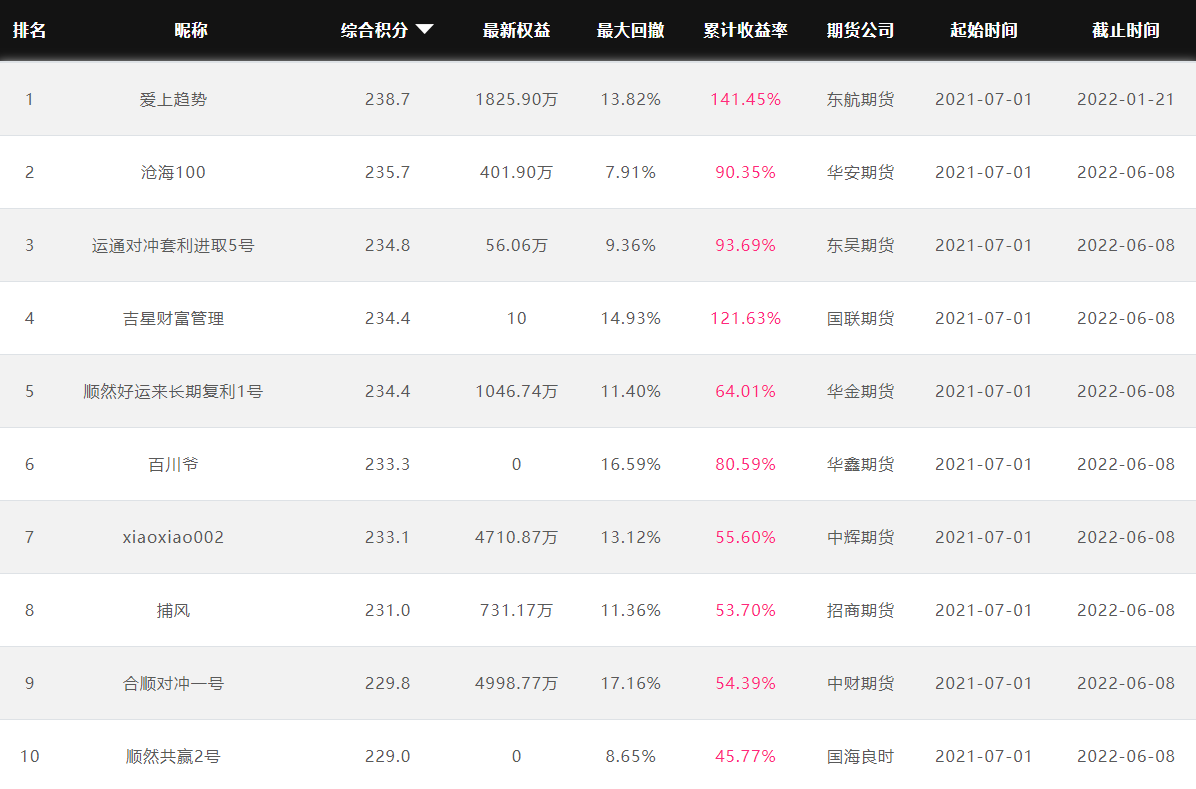Select score 233.1
The height and width of the screenshot is (789, 1196).
387,537
